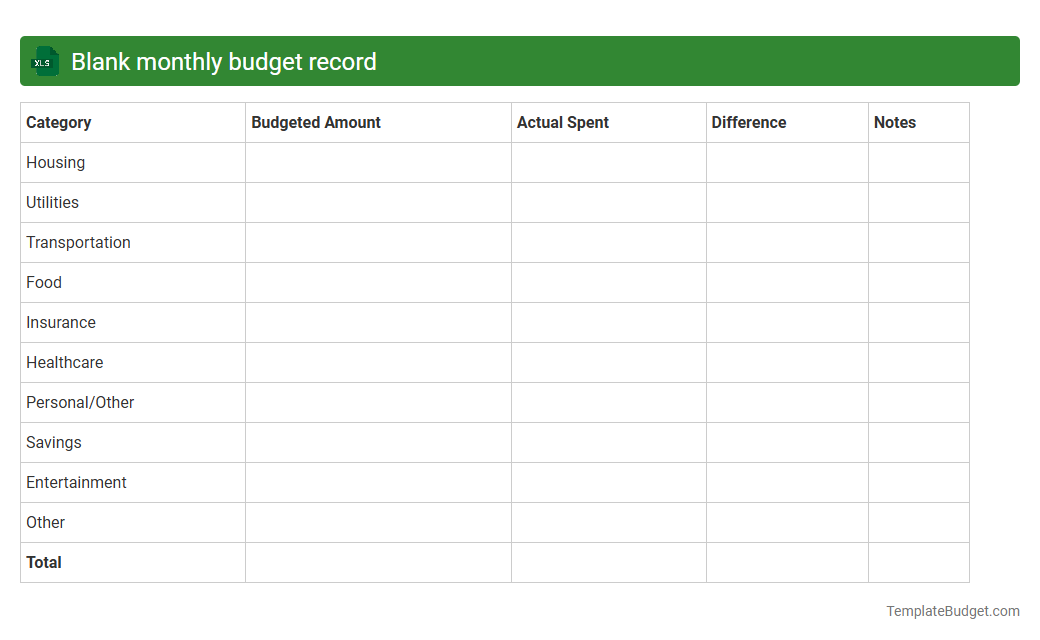Click the Personal/Other category cell
Image resolution: width=1040 pixels, height=640 pixels.
(80, 402)
